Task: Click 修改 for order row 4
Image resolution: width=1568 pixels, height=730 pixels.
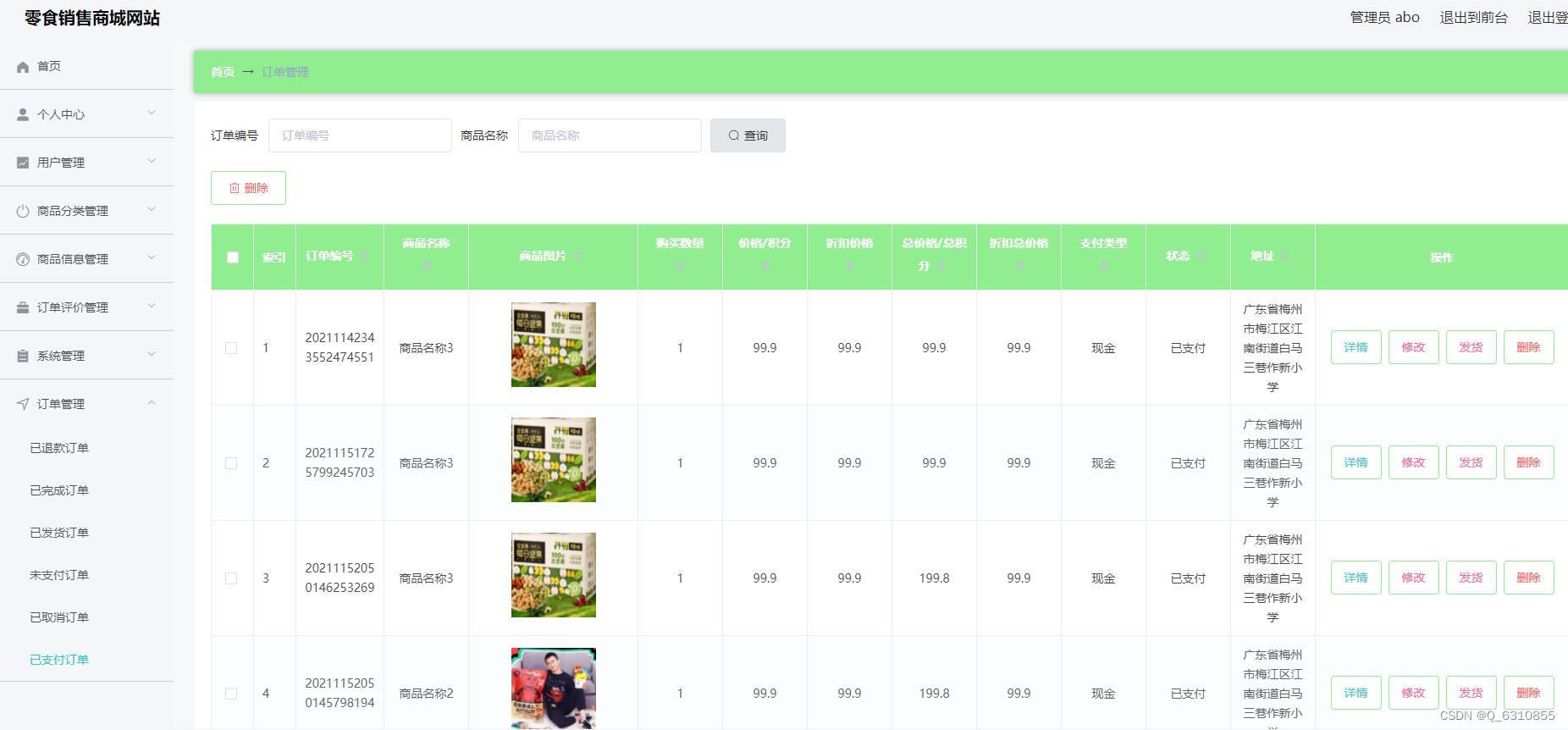Action: [1413, 693]
